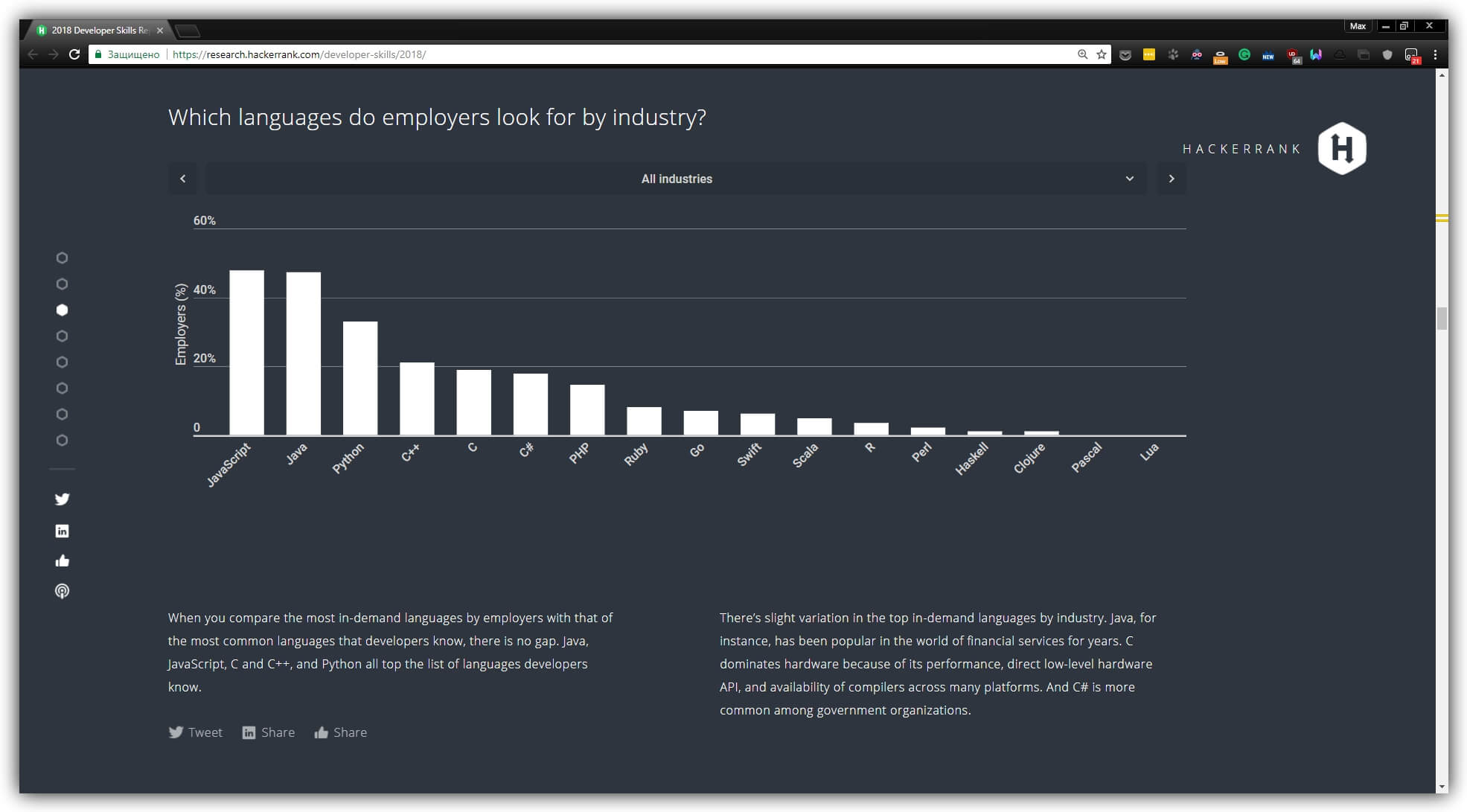Click the browser menu dots icon
This screenshot has width=1467, height=812.
coord(1434,54)
